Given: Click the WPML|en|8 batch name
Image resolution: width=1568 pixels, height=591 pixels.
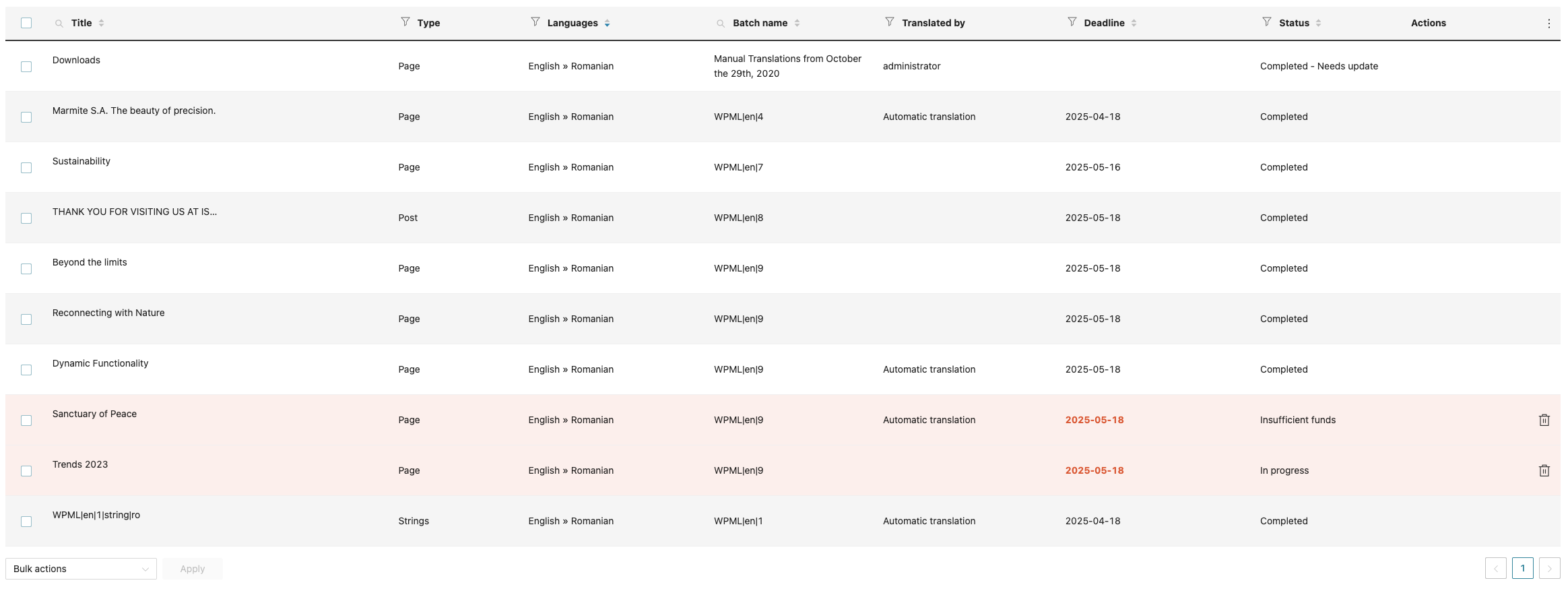Looking at the screenshot, I should click(738, 218).
